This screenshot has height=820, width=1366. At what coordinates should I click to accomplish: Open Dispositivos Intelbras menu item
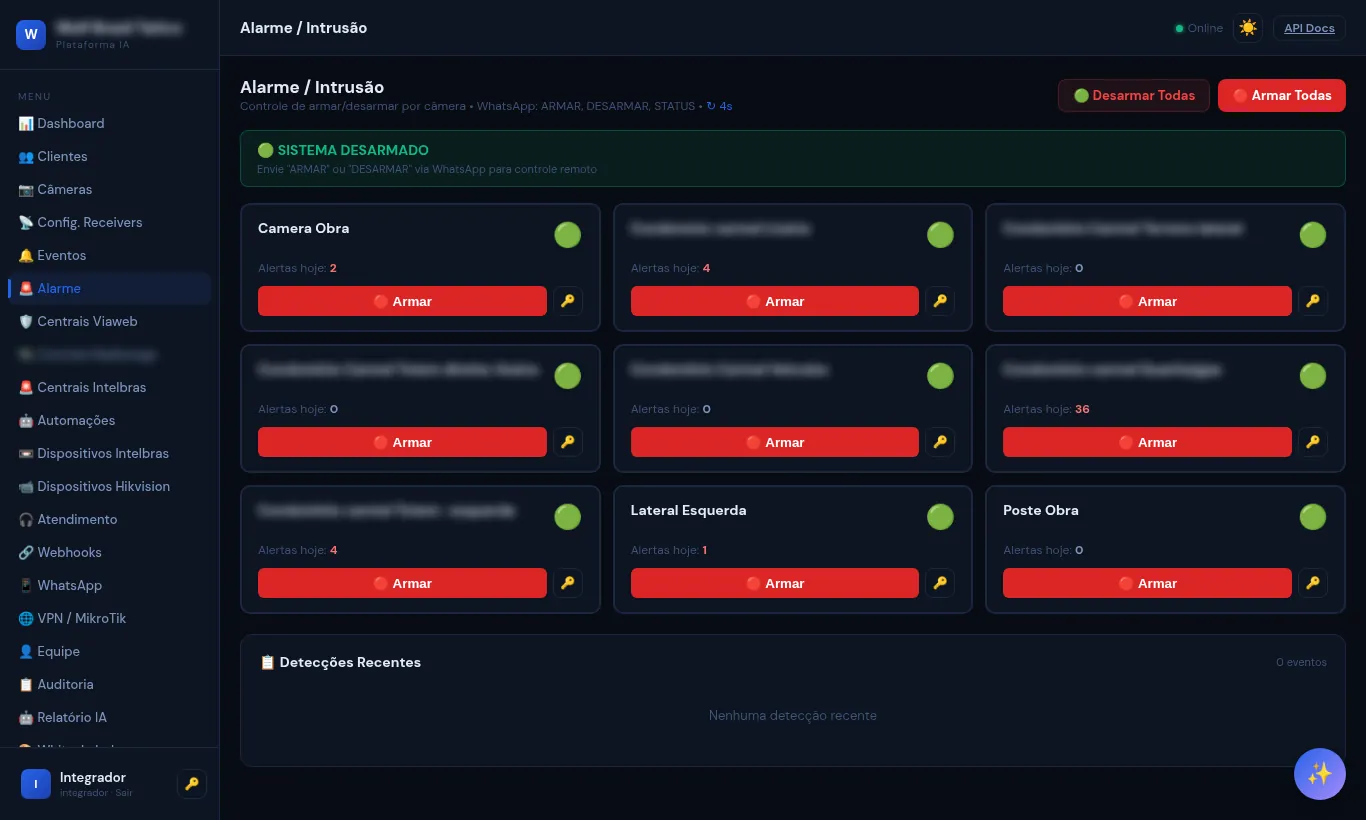109,453
